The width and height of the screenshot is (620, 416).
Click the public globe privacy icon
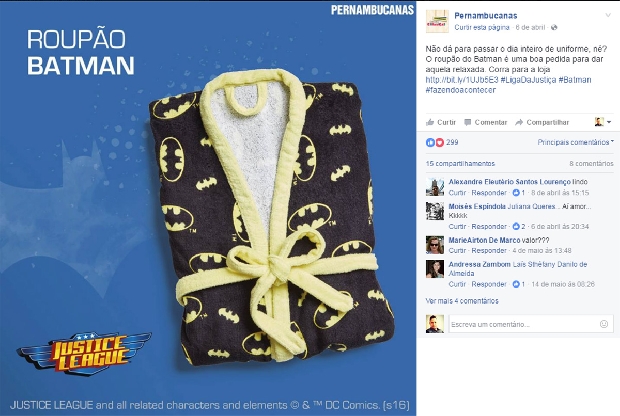click(554, 28)
